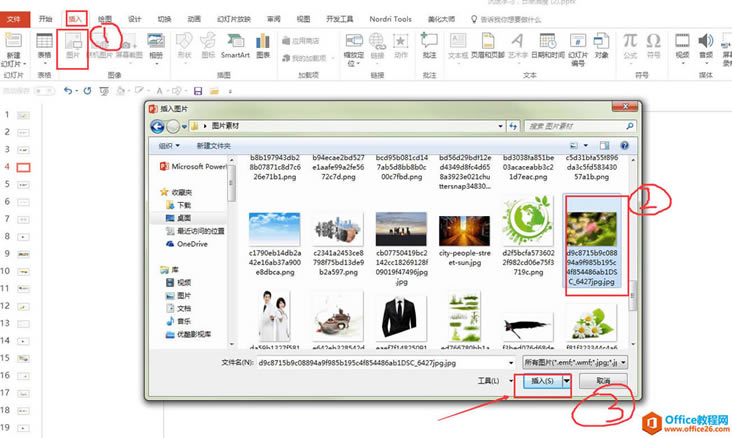Image resolution: width=732 pixels, height=438 pixels.
Task: Click the dialog folder search field
Action: (x=580, y=126)
